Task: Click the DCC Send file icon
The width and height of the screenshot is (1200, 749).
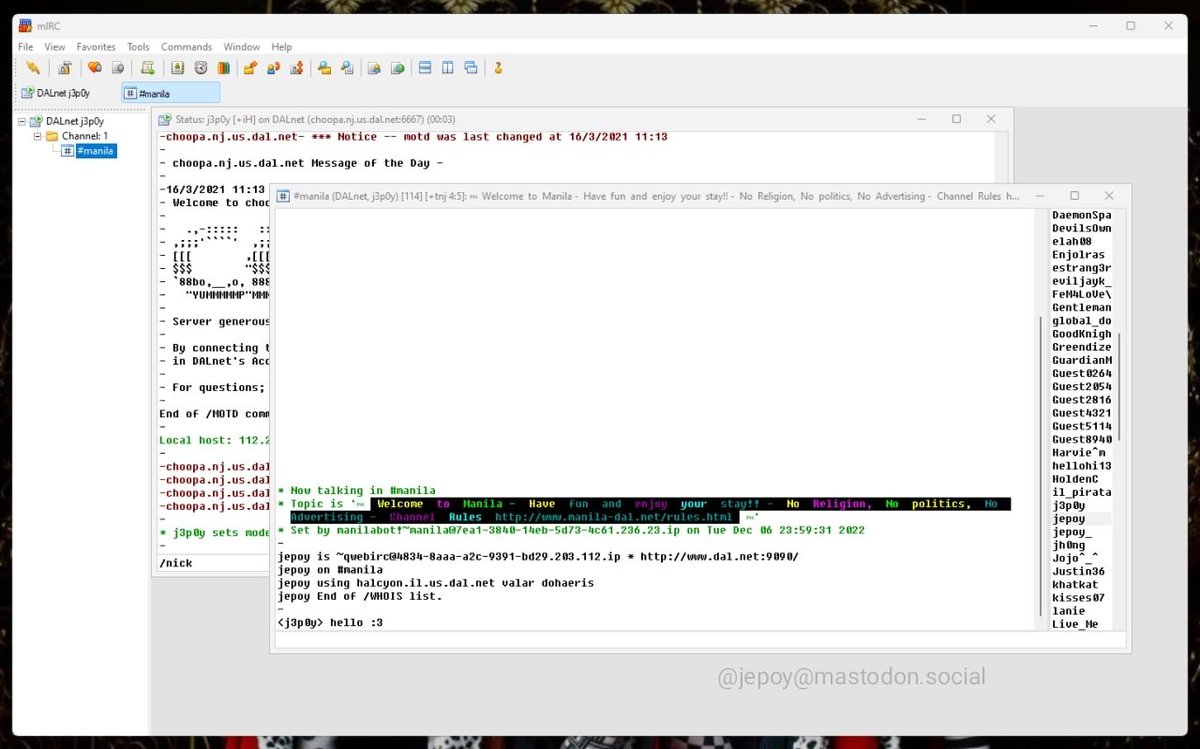Action: (250, 68)
